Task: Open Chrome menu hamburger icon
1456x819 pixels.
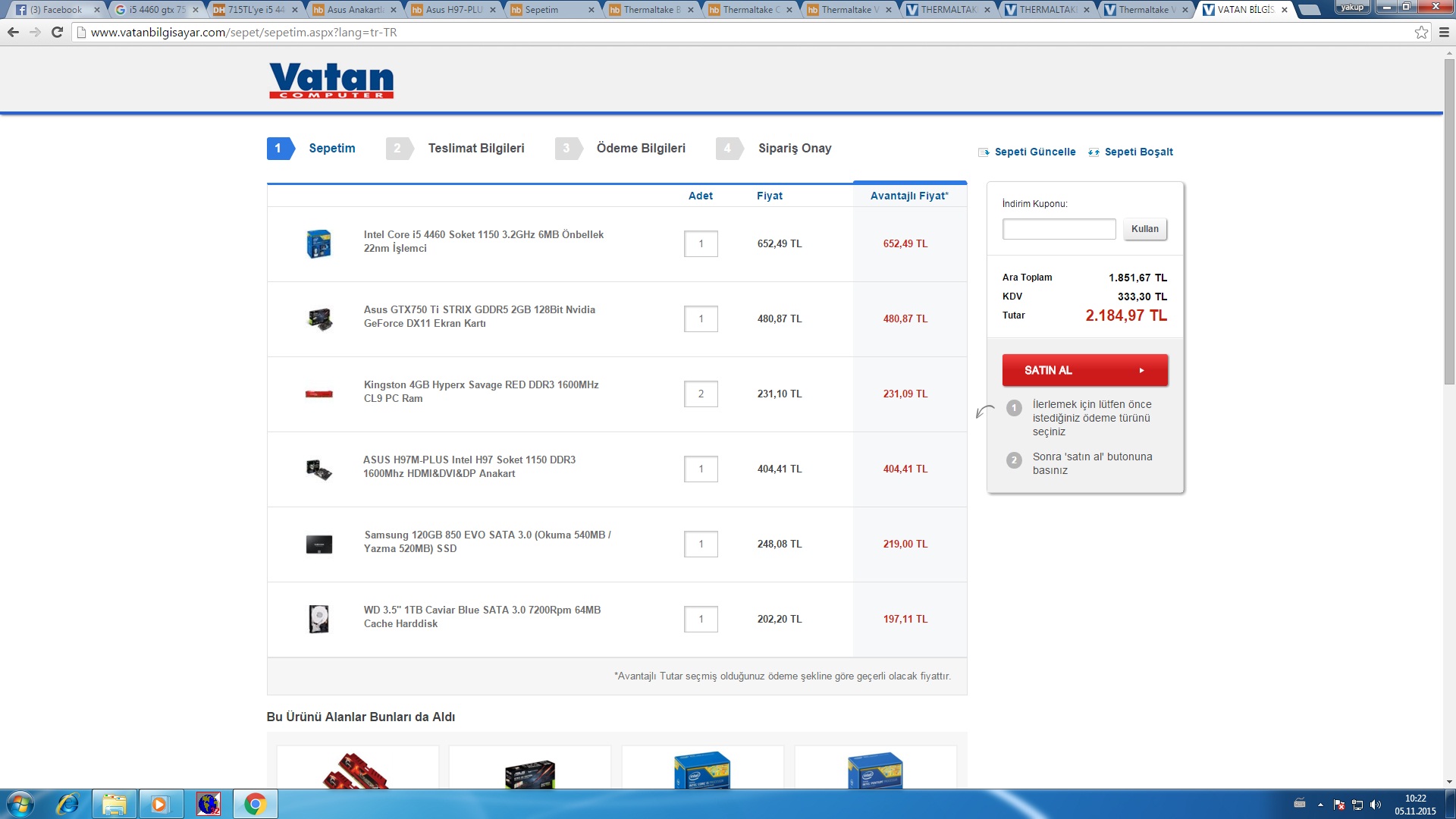Action: [x=1444, y=33]
